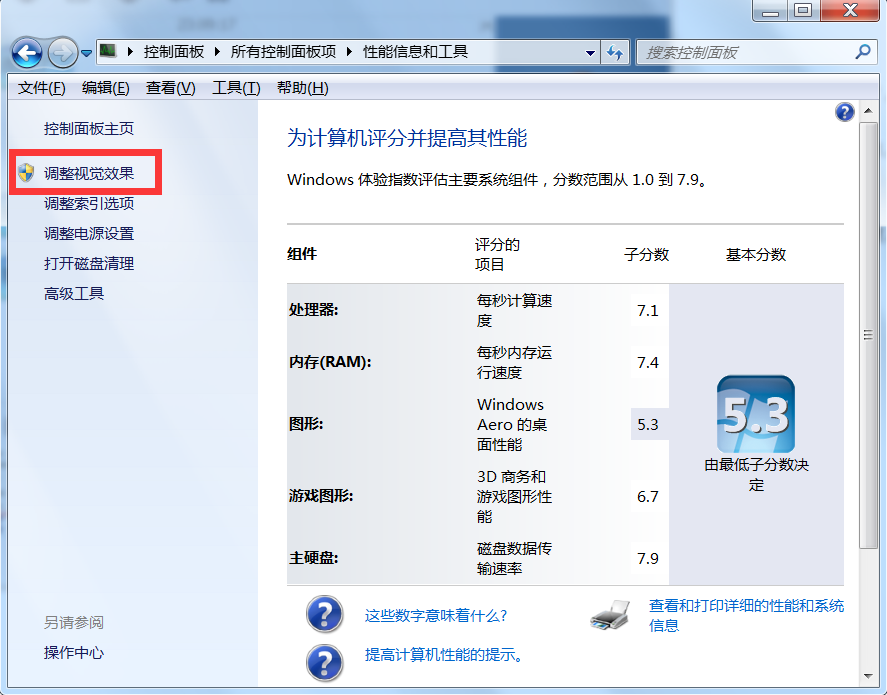Click the question icon beside 提高计算机性能的提示
Viewport: 887px width, 695px height.
(x=325, y=662)
